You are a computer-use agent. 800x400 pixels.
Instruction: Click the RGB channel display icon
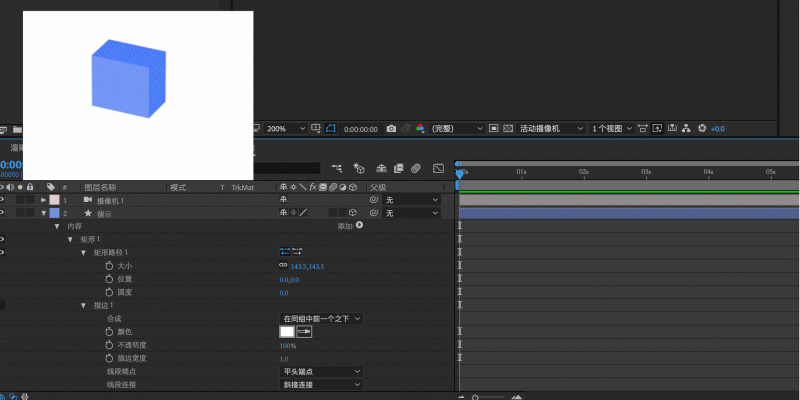click(x=420, y=129)
